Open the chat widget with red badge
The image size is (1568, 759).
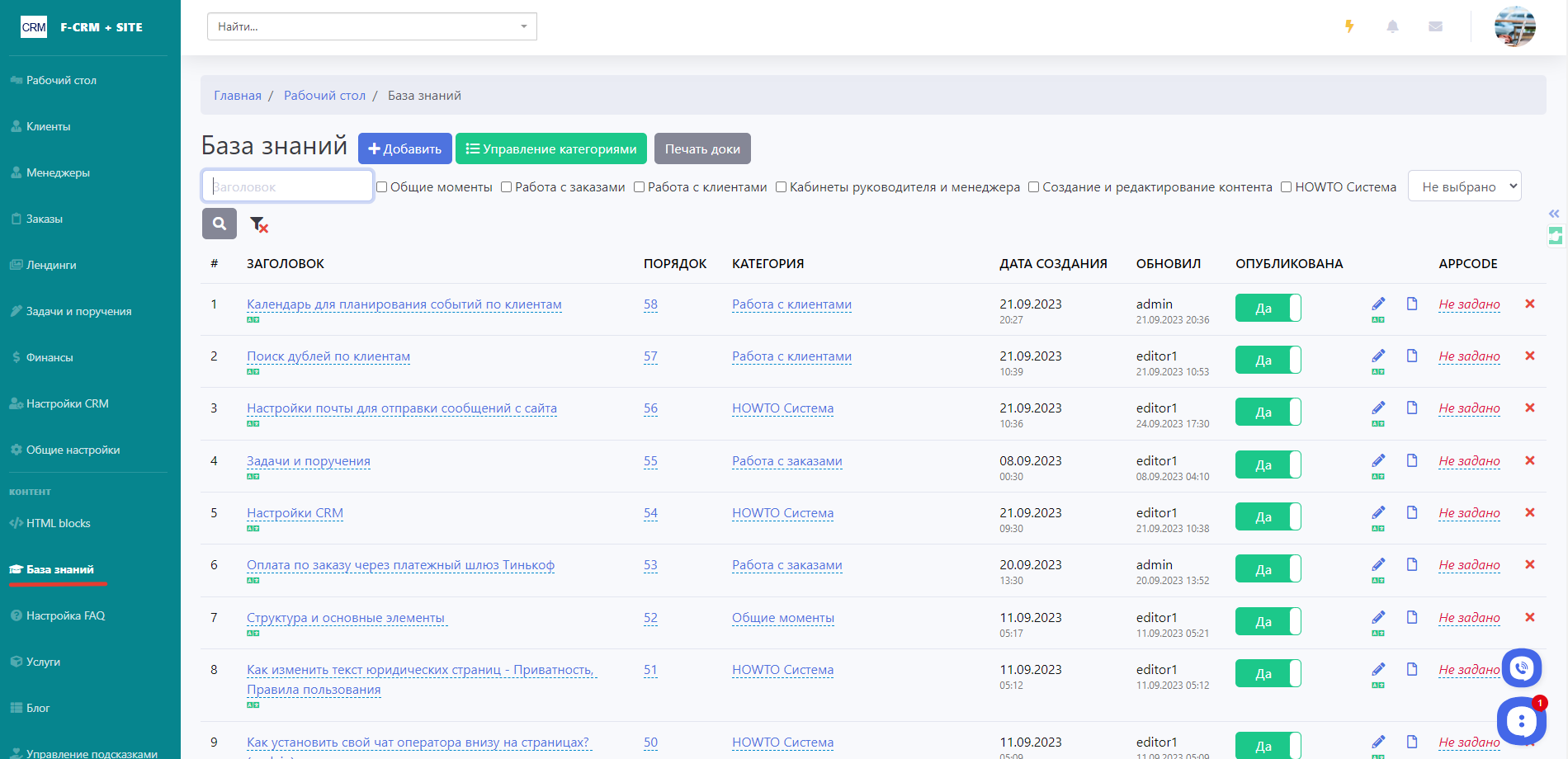pyautogui.click(x=1521, y=721)
